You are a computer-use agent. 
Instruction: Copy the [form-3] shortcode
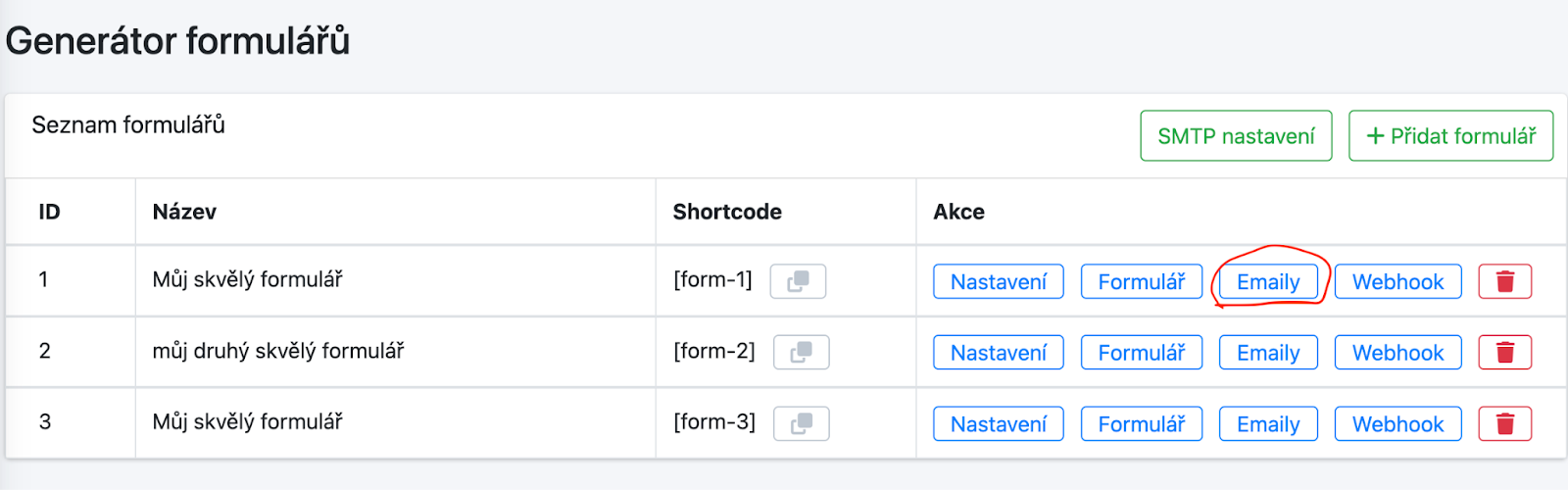pos(802,423)
